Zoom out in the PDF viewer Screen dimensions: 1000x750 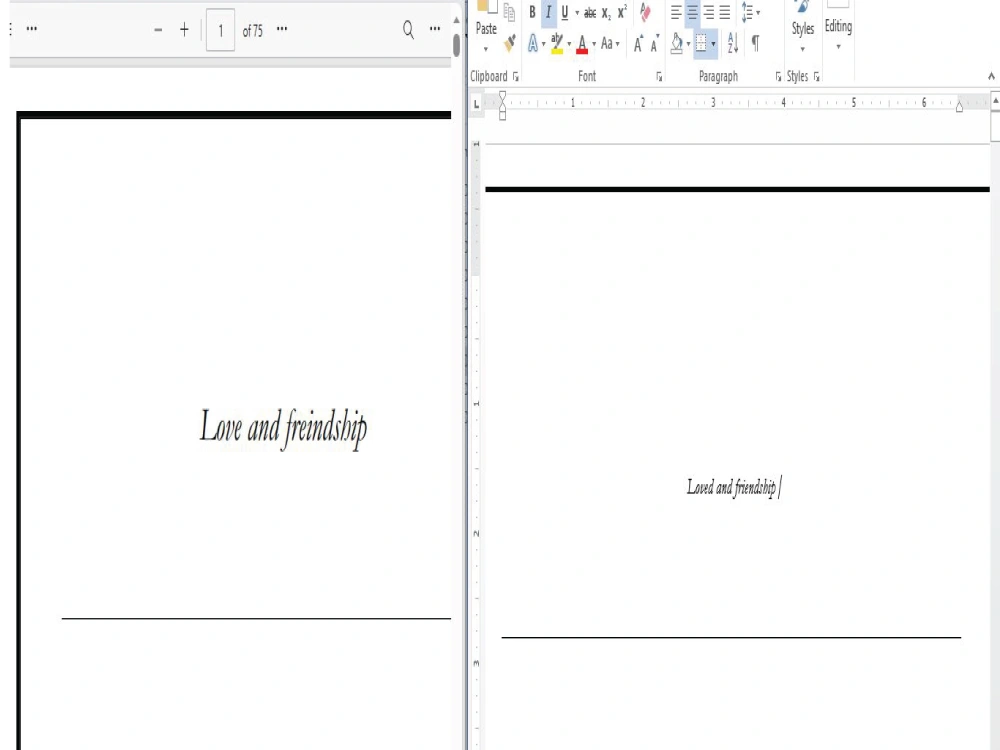click(x=158, y=30)
